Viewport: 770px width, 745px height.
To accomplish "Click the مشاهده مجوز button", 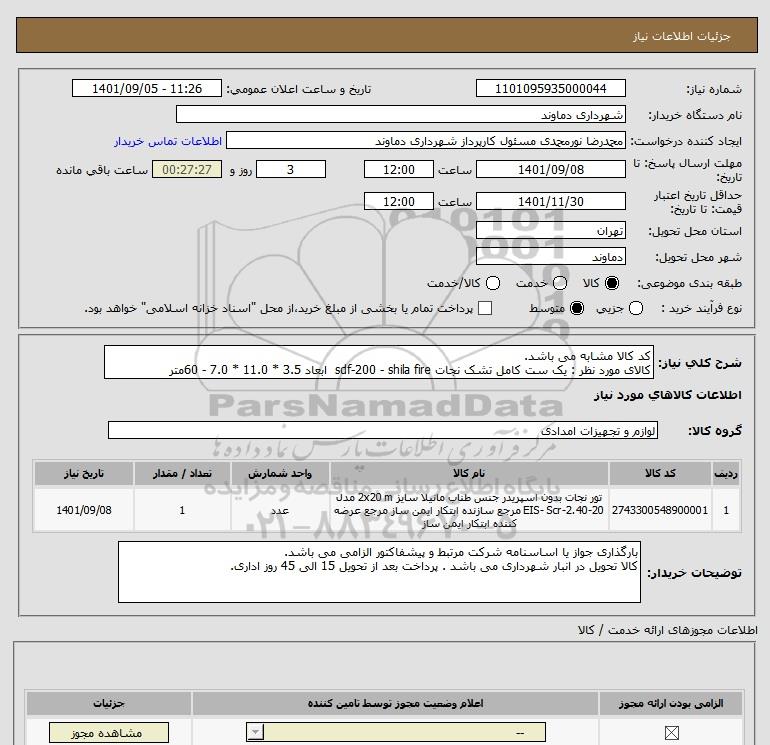I will [x=109, y=733].
